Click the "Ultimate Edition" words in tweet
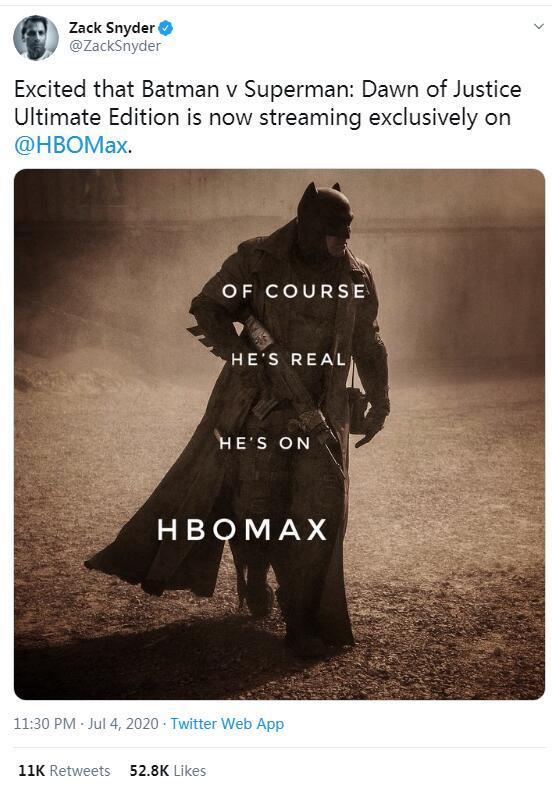This screenshot has height=790, width=552. point(97,117)
